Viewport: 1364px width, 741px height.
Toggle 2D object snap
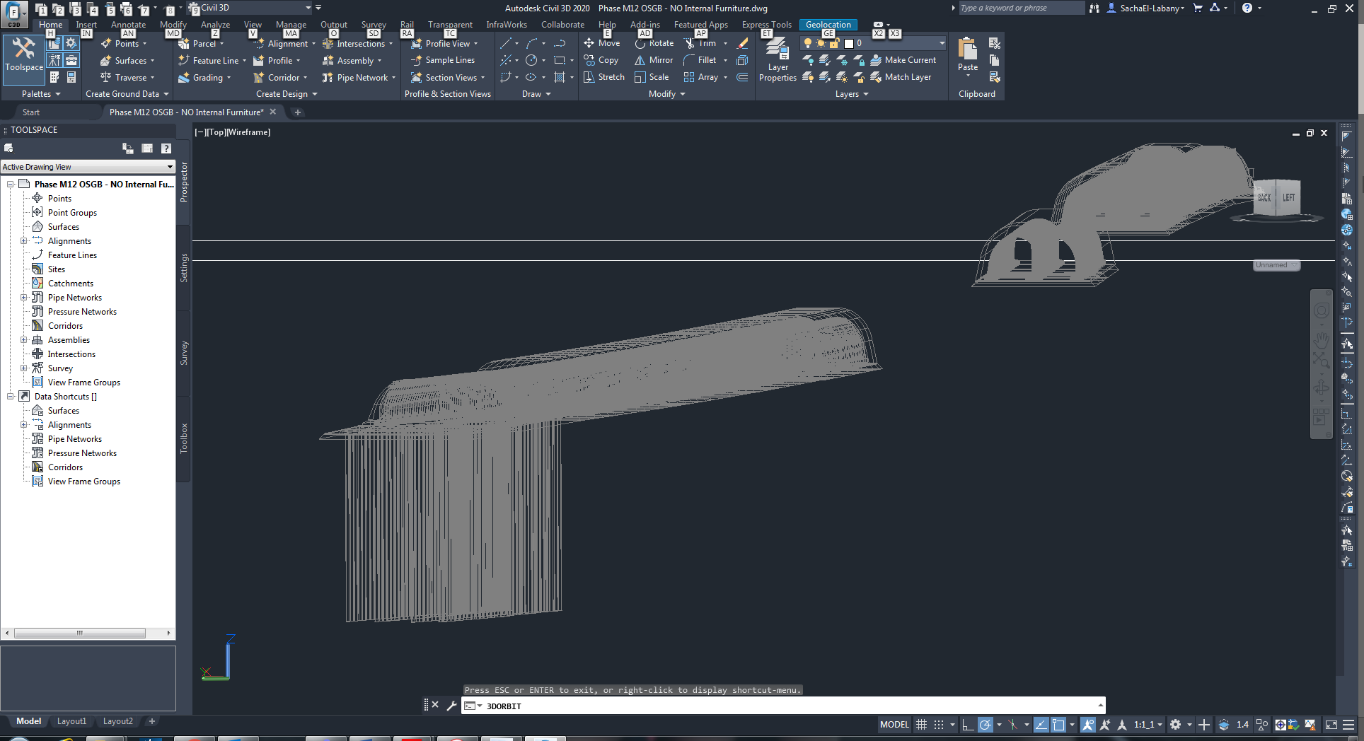click(x=1059, y=724)
